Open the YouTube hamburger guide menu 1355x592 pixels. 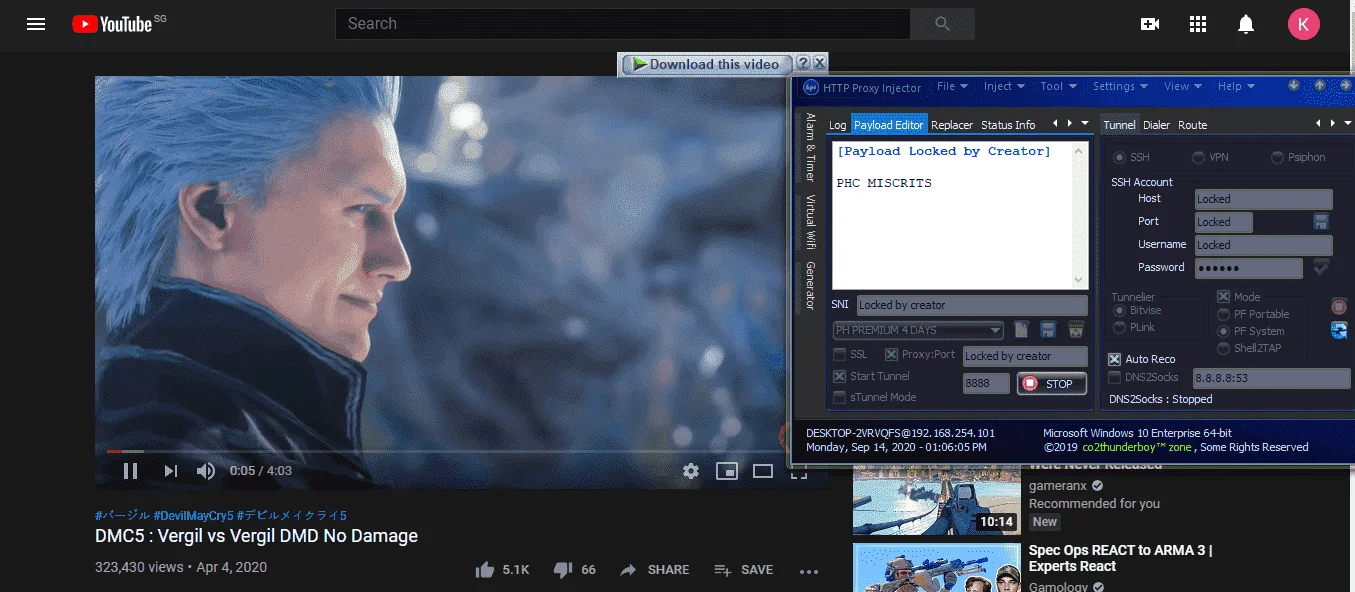(x=36, y=24)
